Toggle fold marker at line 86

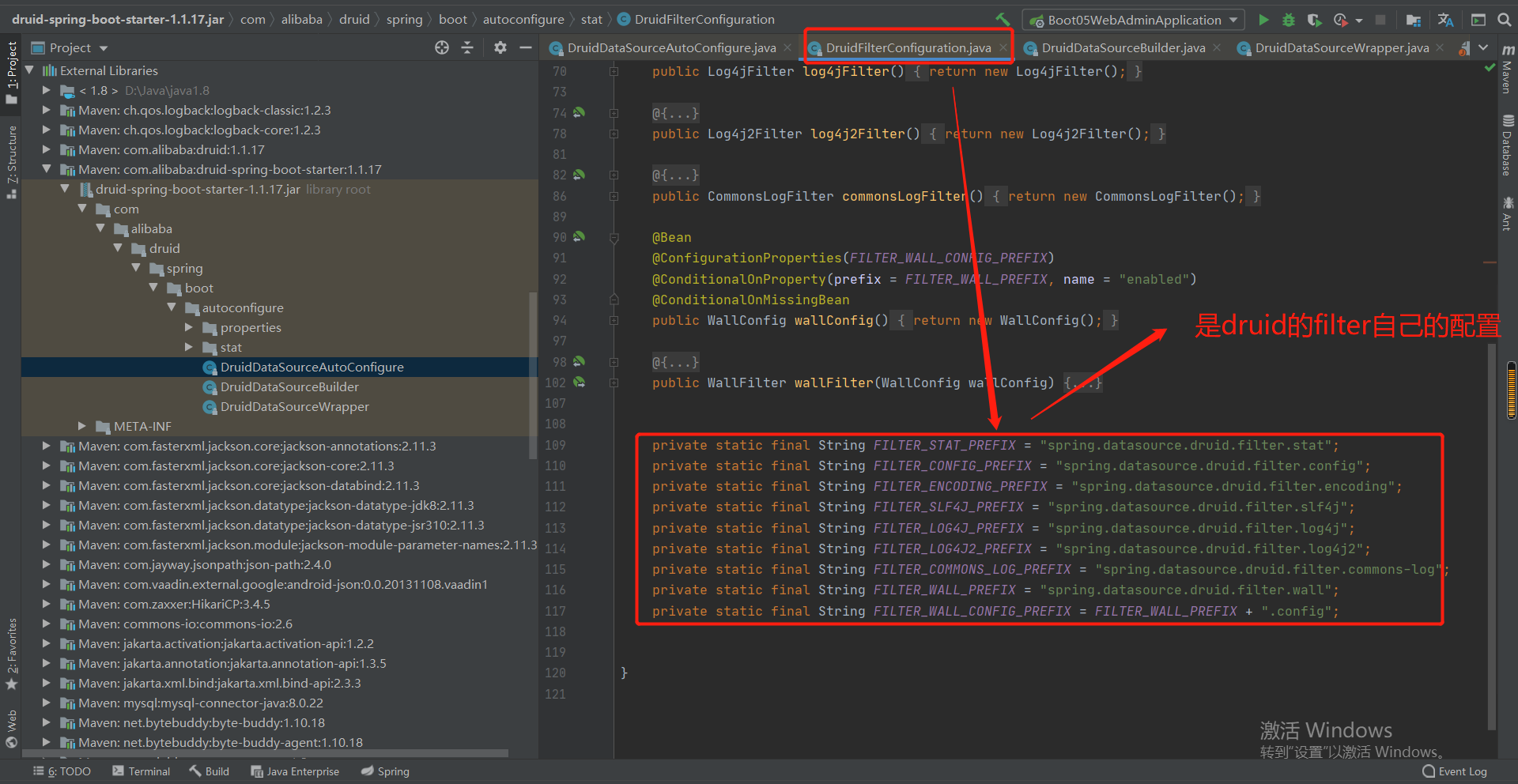[x=614, y=196]
